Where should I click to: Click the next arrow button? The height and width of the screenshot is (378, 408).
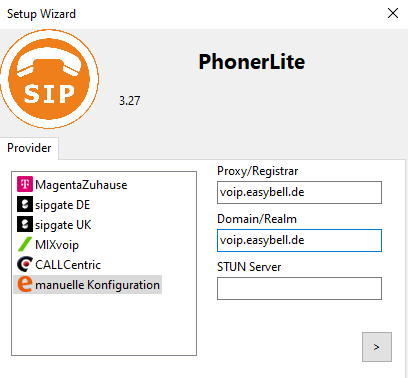[x=377, y=347]
